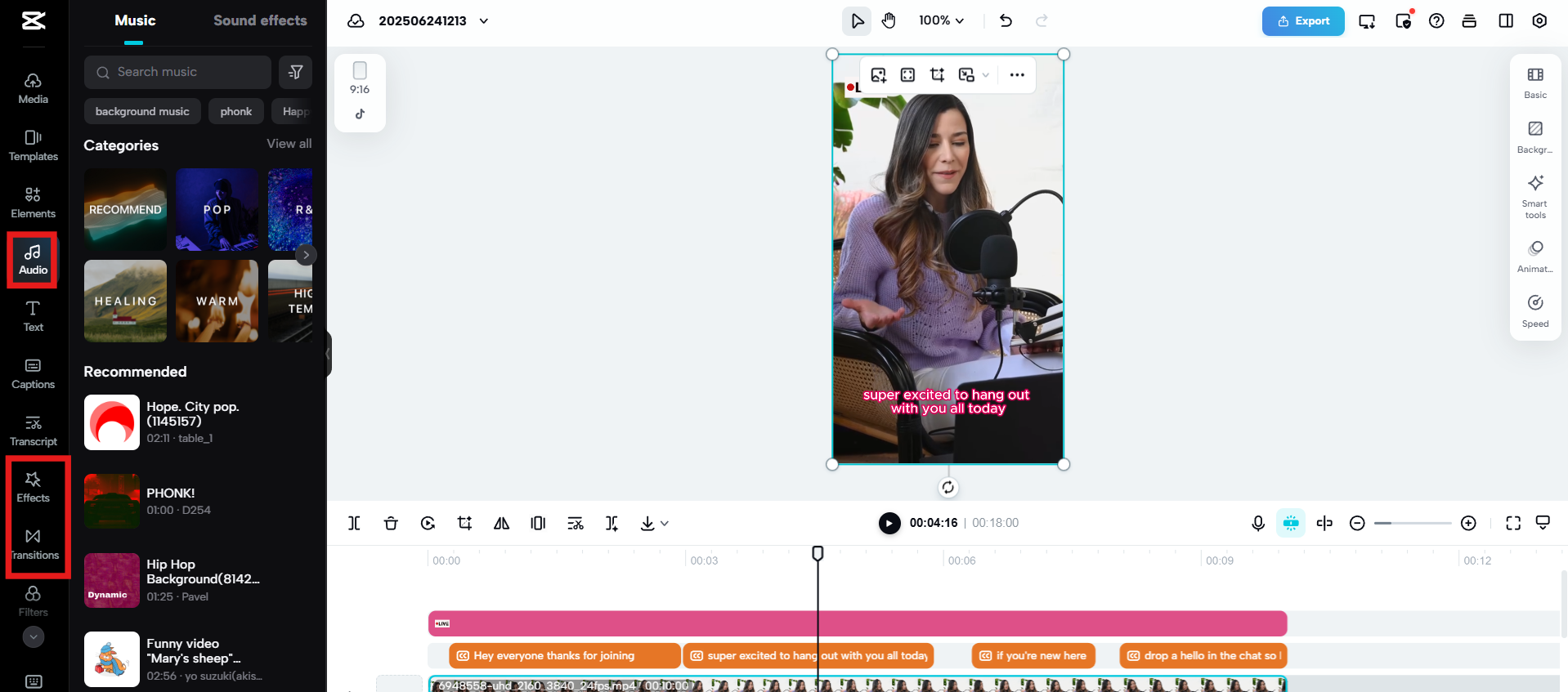Start voice recording with microphone icon
The width and height of the screenshot is (1568, 692).
coord(1258,523)
